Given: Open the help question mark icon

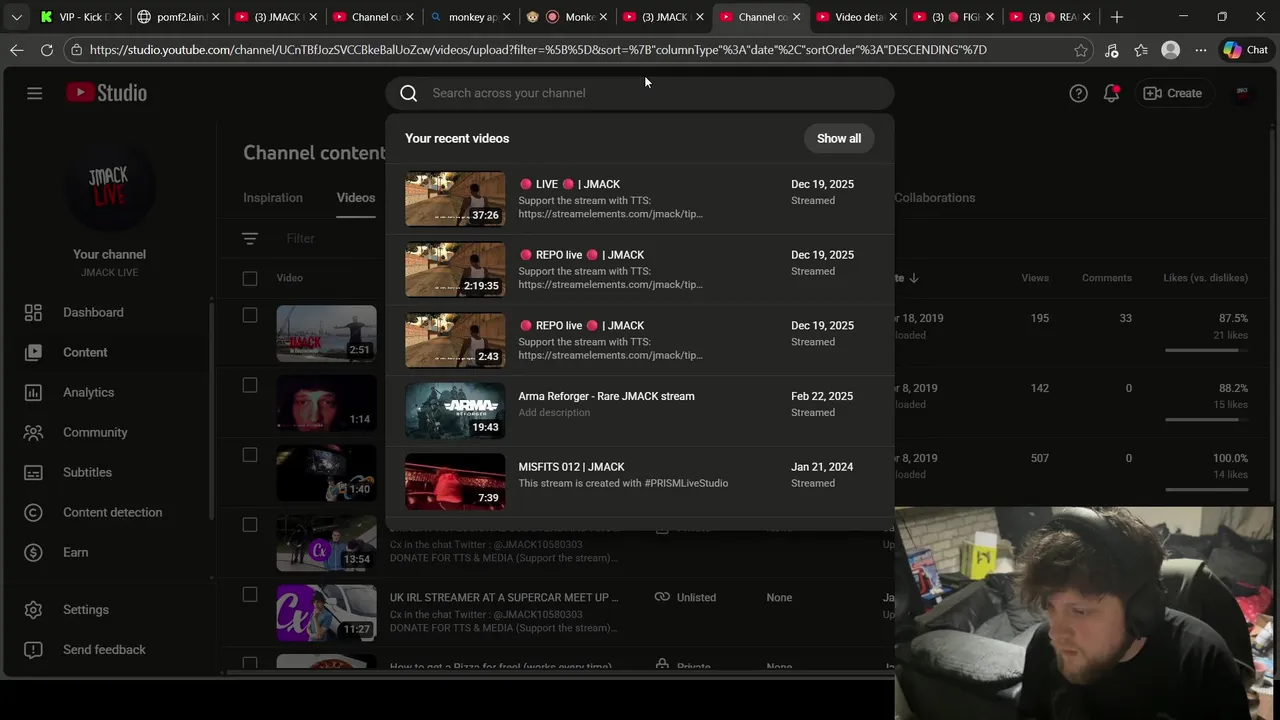Looking at the screenshot, I should coord(1078,93).
